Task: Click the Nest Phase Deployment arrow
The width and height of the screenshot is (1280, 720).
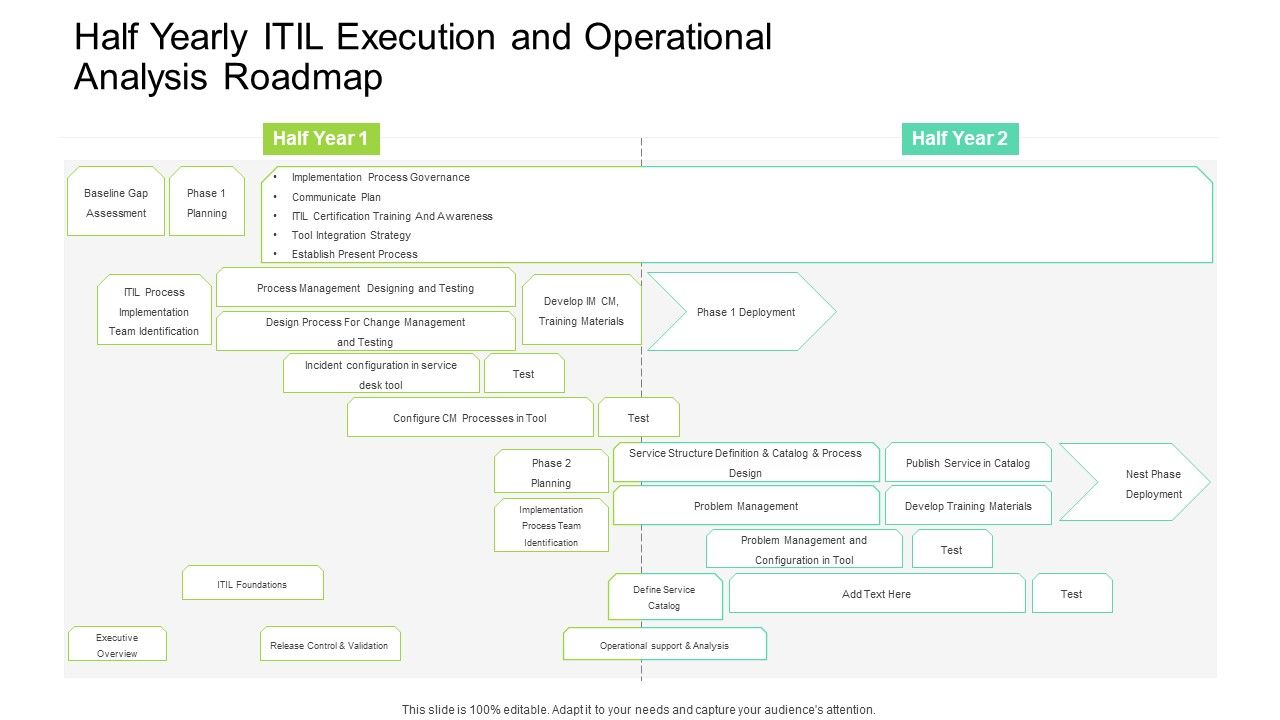Action: tap(1135, 483)
